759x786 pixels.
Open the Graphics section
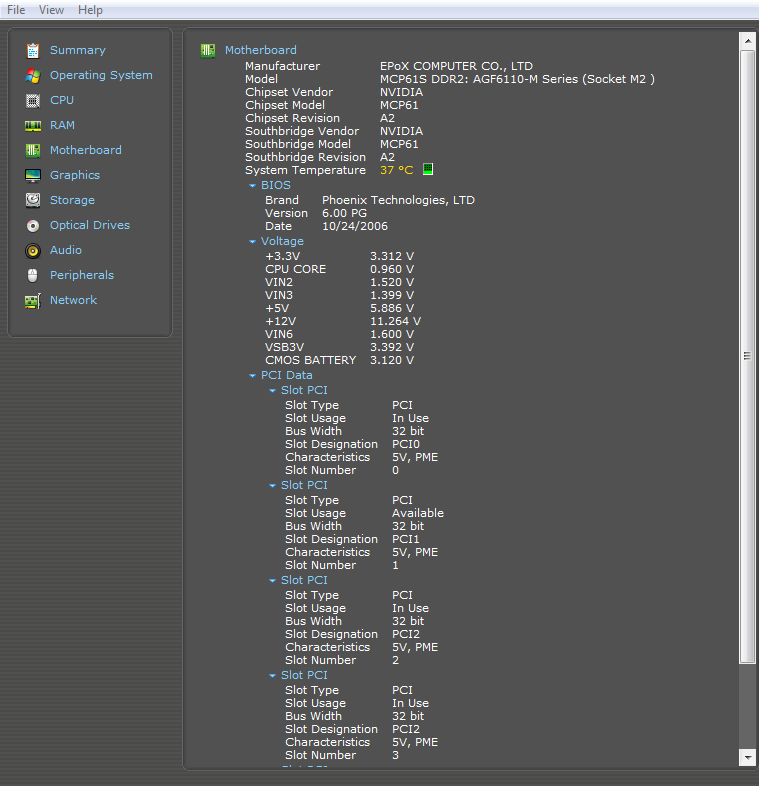click(75, 175)
